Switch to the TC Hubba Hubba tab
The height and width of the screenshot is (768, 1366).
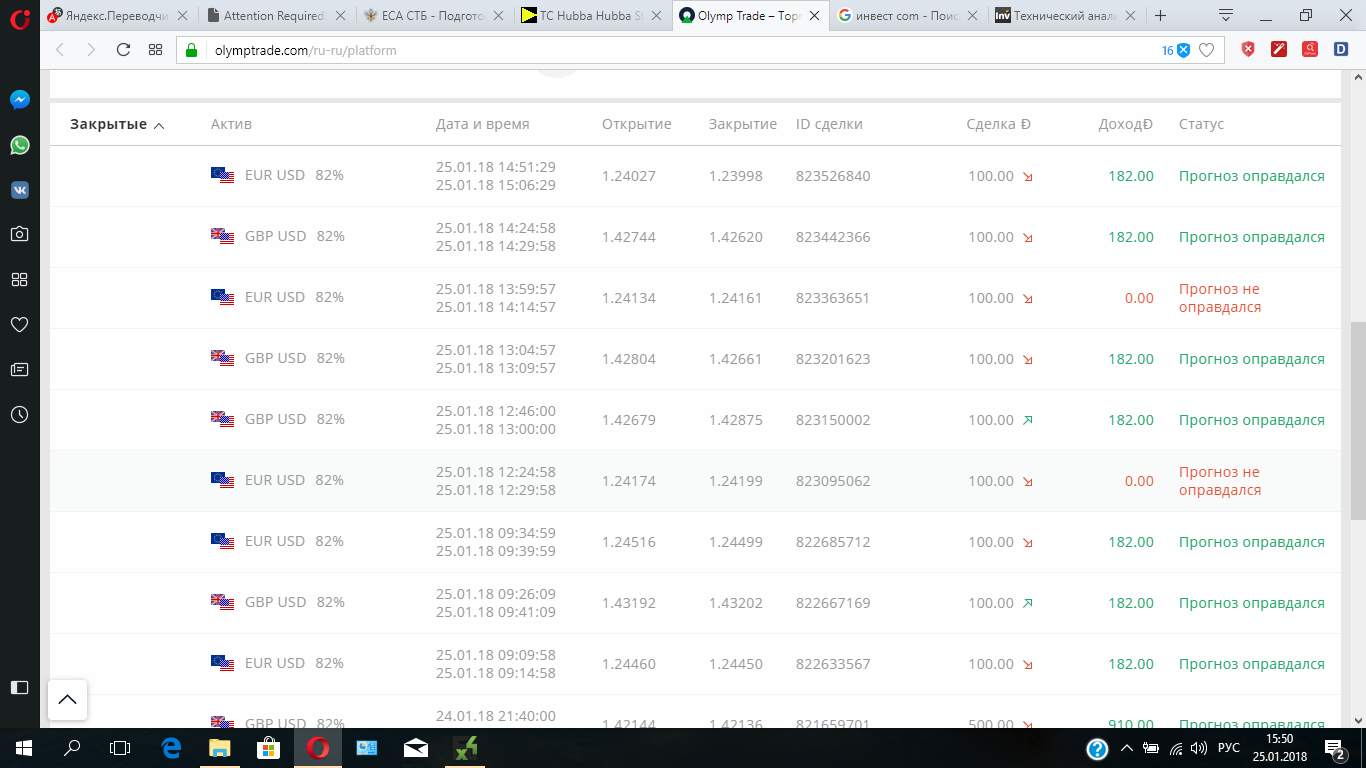click(595, 16)
